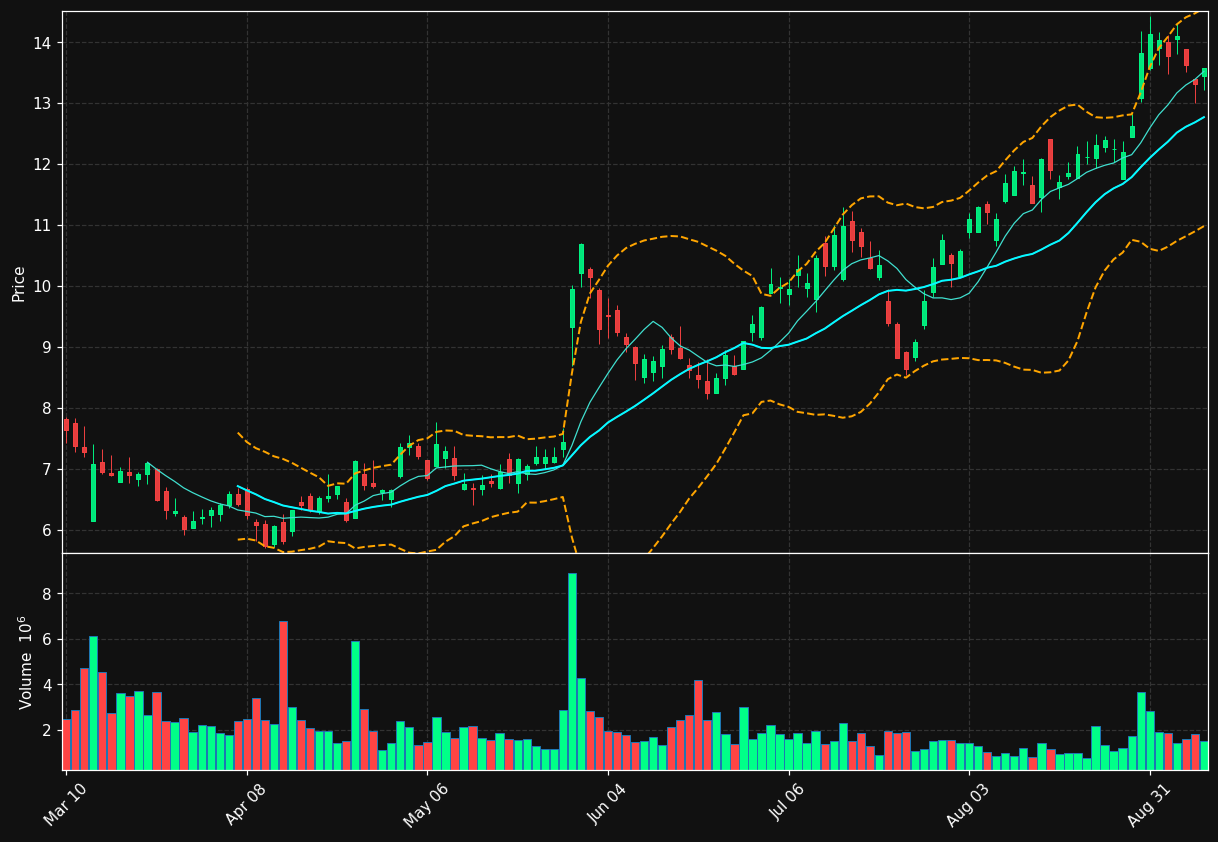Select the 'May 06' date label

coord(426,803)
